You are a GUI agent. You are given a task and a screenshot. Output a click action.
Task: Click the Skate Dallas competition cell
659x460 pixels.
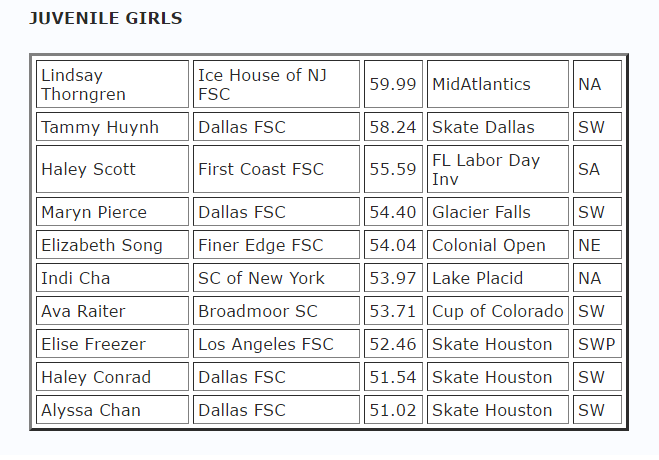point(498,127)
